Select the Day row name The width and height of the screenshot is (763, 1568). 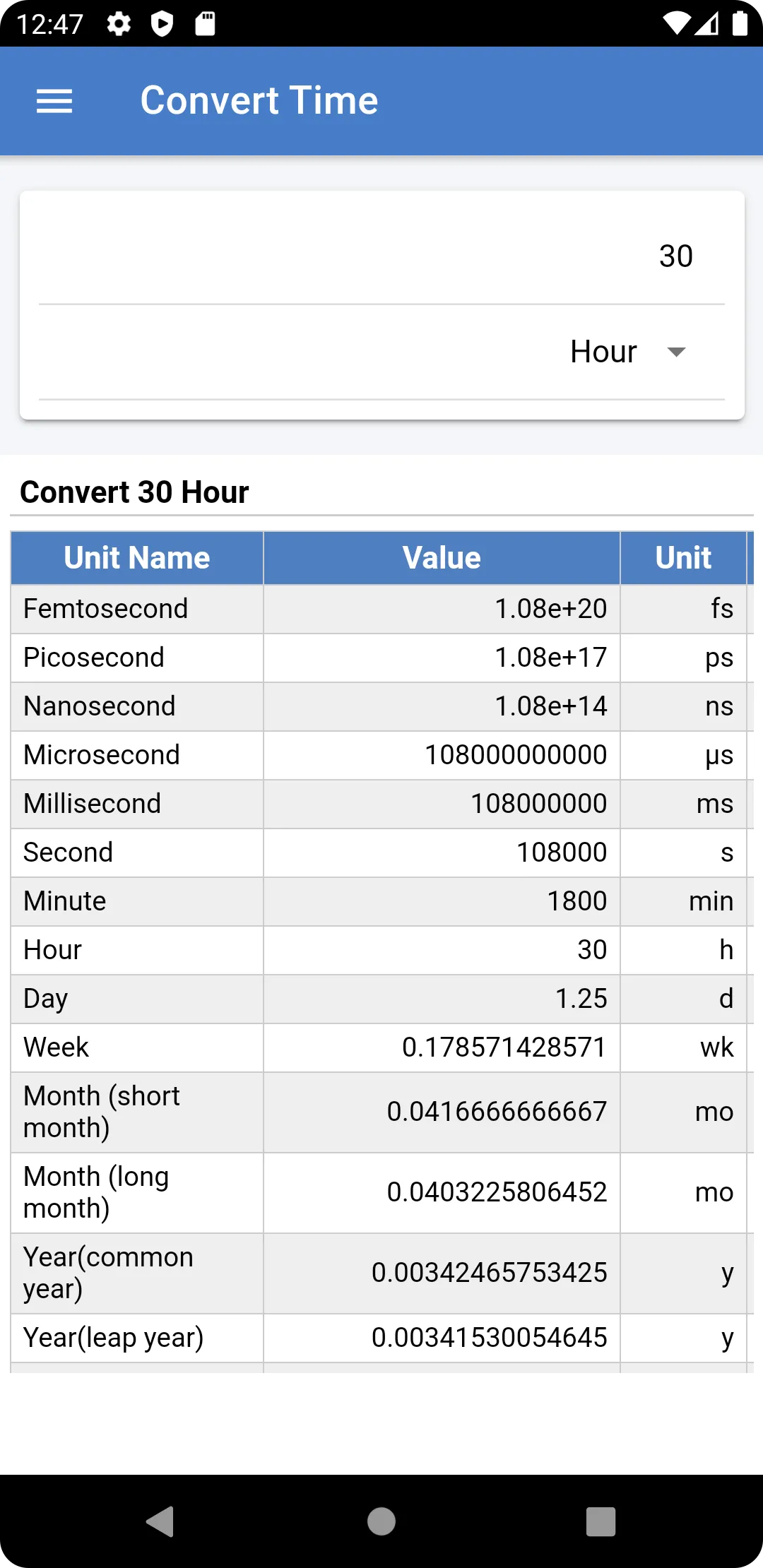(46, 999)
